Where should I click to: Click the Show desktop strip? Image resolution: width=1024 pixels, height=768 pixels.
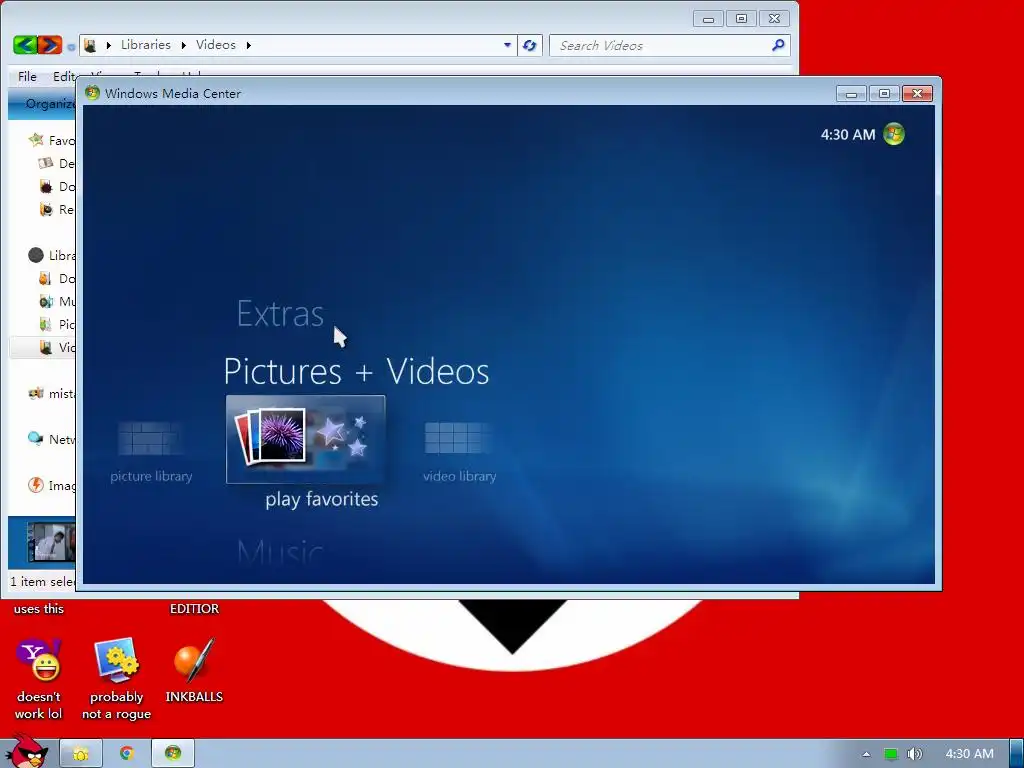1016,754
